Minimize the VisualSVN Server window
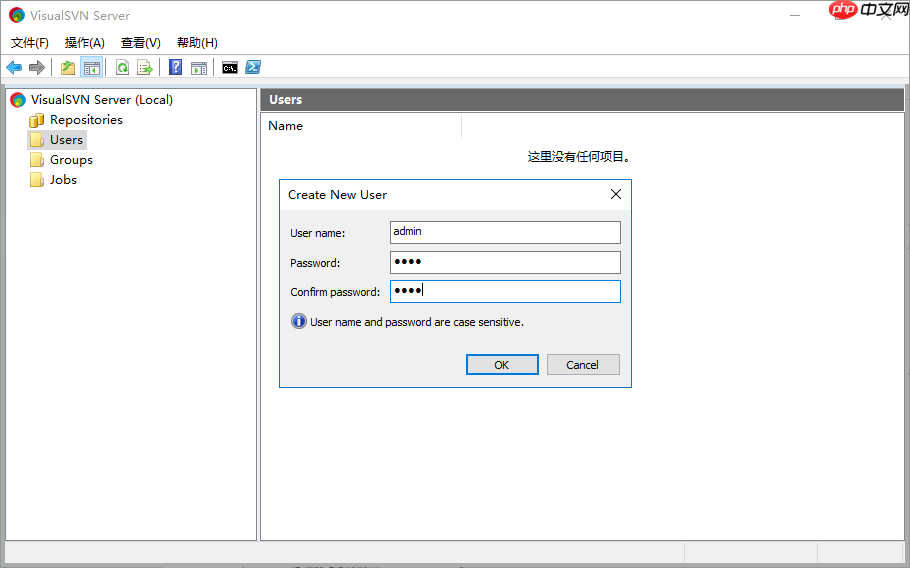 click(795, 15)
